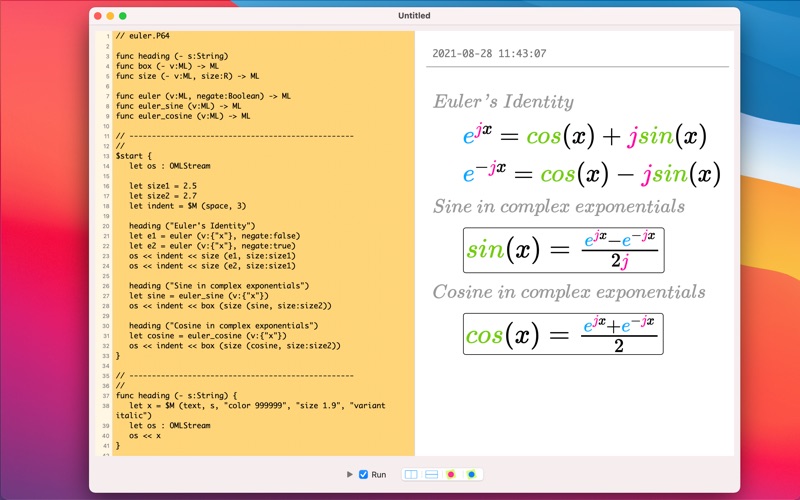Click code line 'func size (- v:ML, size:R) -> ML'
This screenshot has height=500, width=800.
pos(187,76)
